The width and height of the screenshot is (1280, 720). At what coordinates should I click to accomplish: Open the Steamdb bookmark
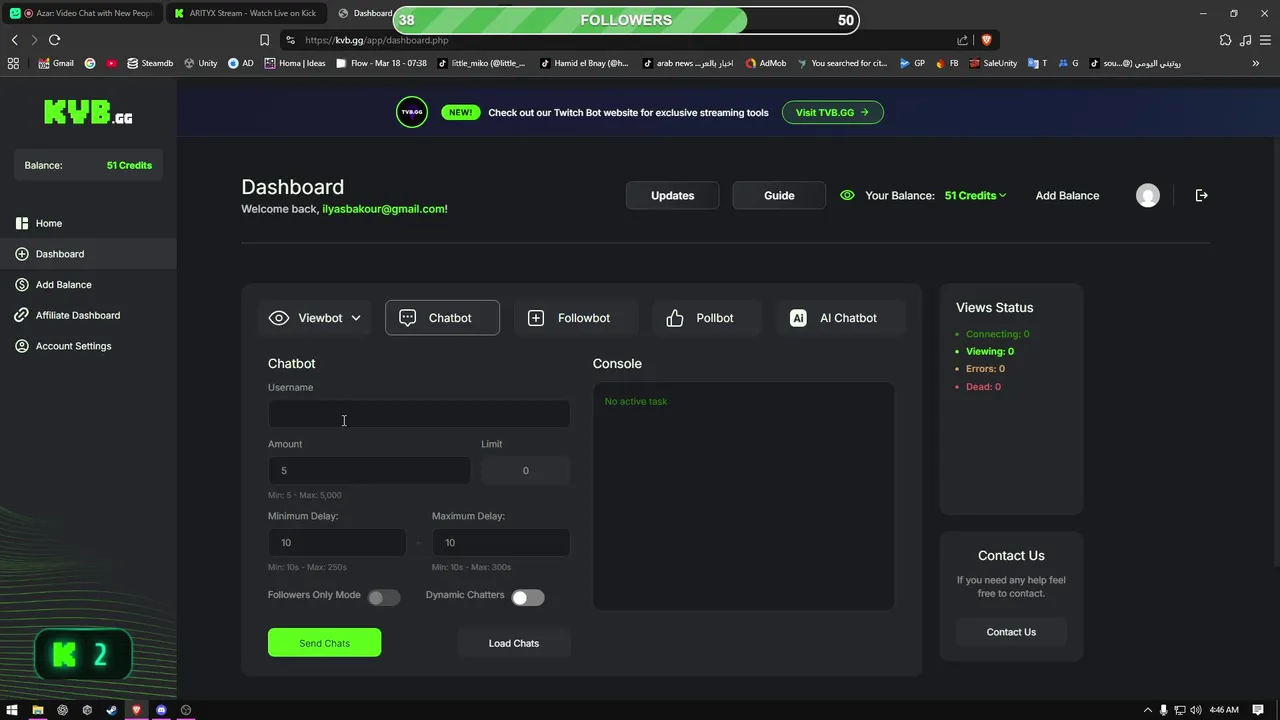150,63
